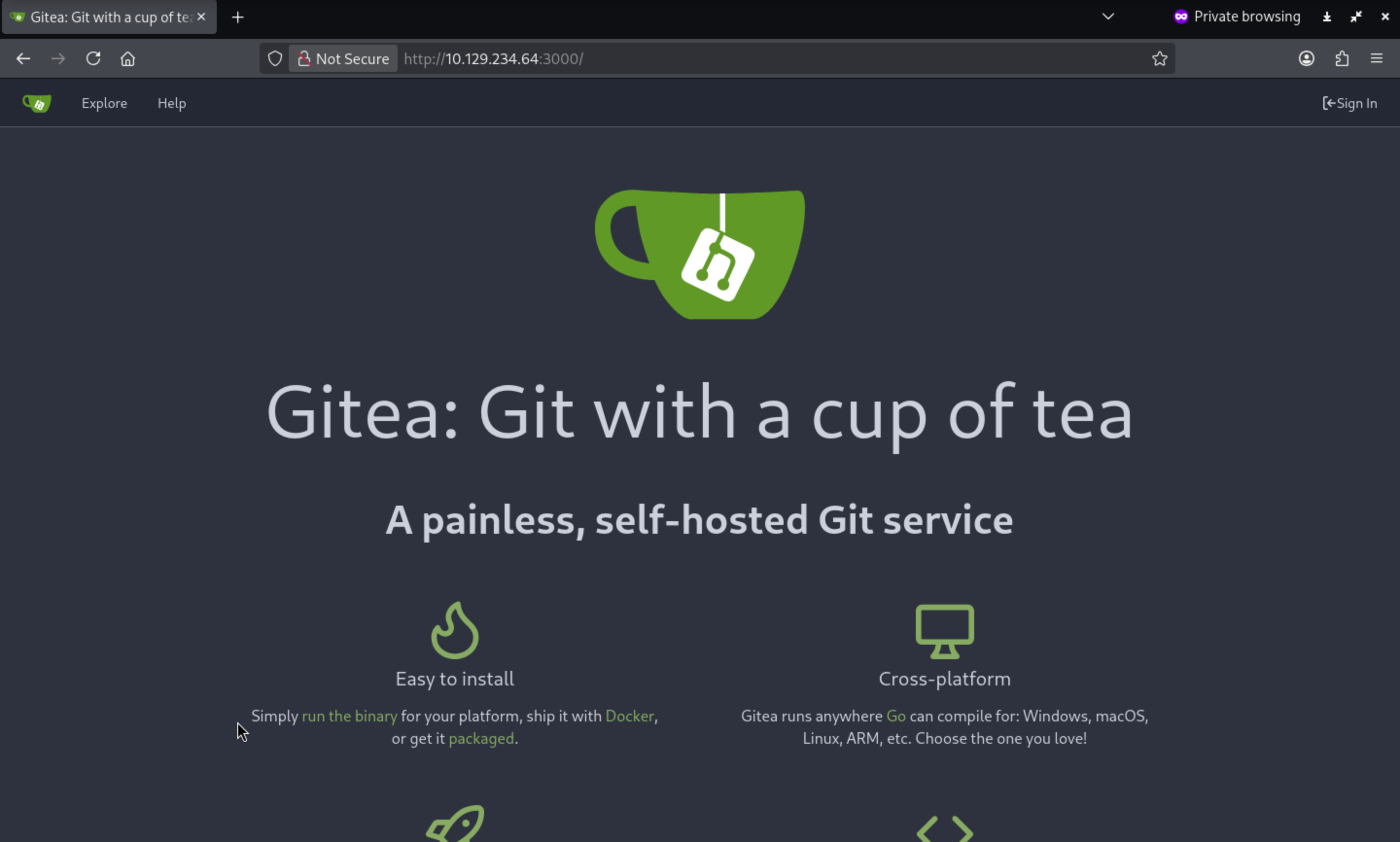The height and width of the screenshot is (842, 1400).
Task: Reload the current page
Action: click(x=93, y=58)
